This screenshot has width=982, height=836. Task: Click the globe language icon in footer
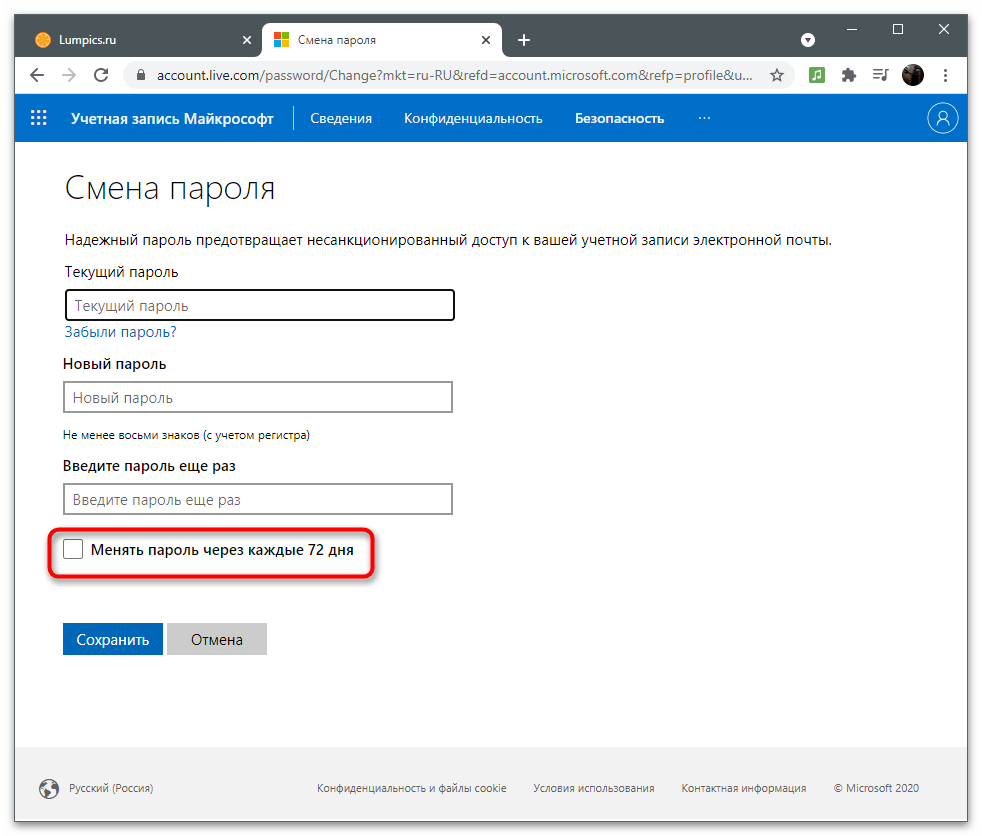click(49, 788)
